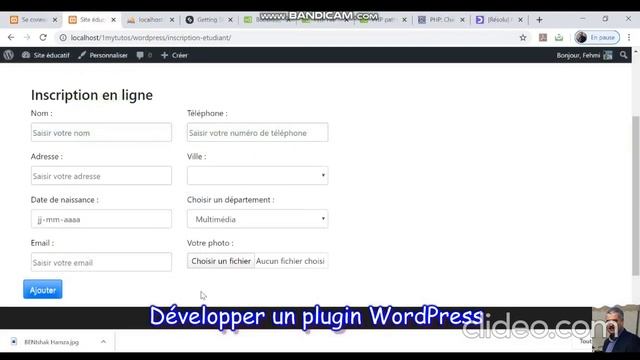Click the Nom input field
Screen dimensions: 640x360
(101, 133)
